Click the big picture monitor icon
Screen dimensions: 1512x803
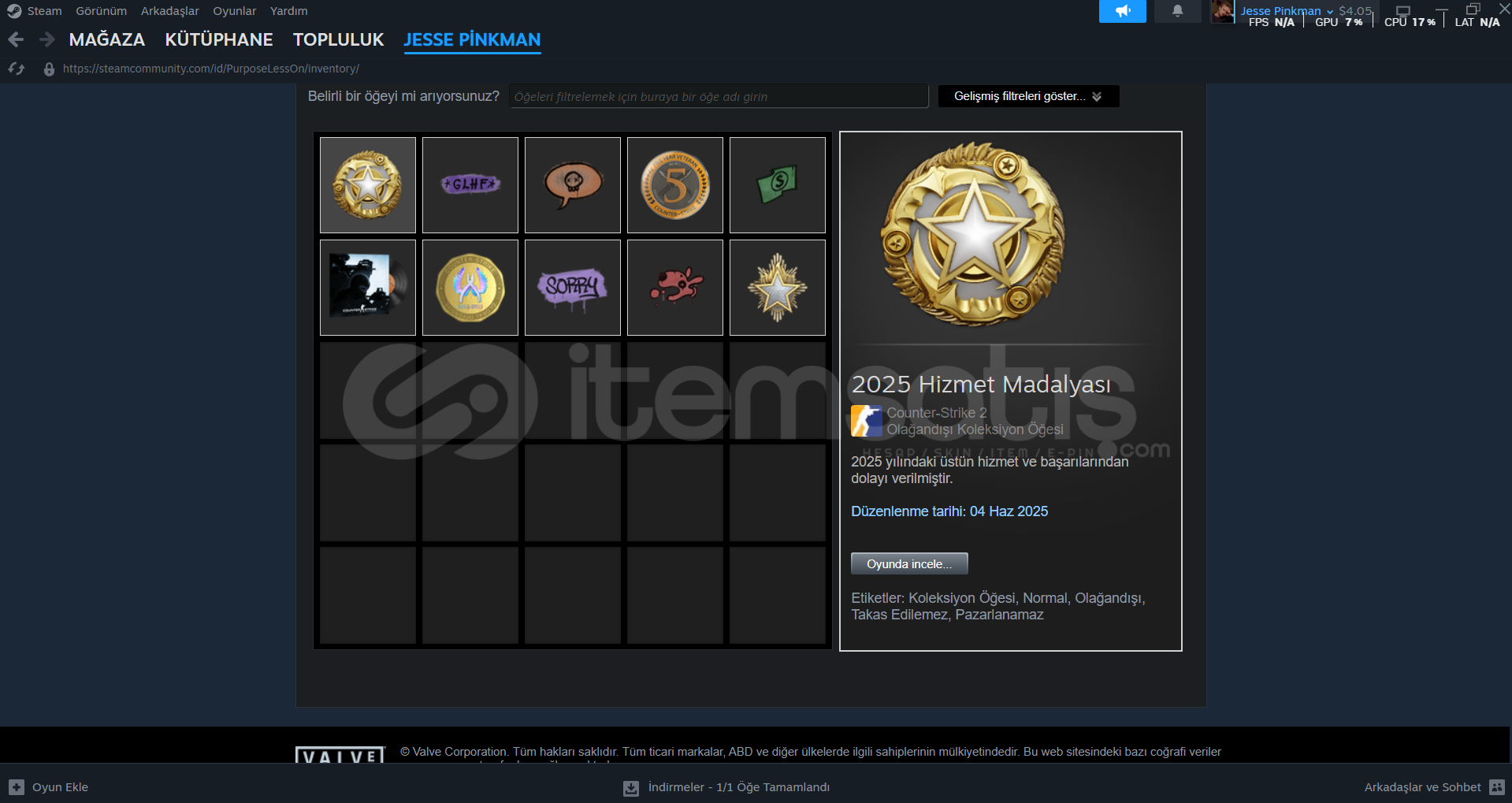point(1403,11)
